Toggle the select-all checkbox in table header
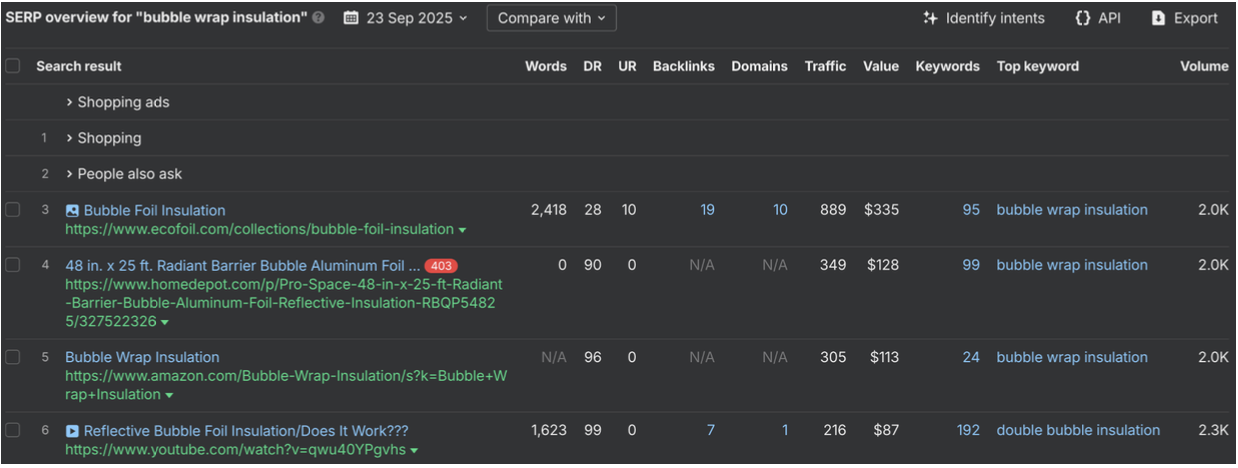Viewport: 1238px width, 468px height. coord(13,66)
